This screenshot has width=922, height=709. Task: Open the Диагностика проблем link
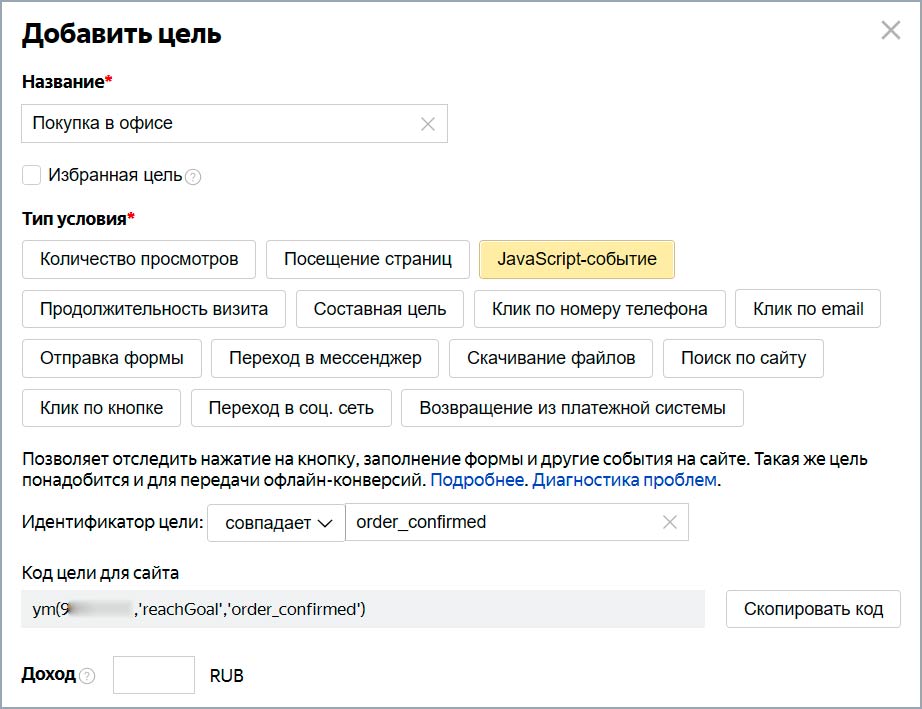[624, 480]
